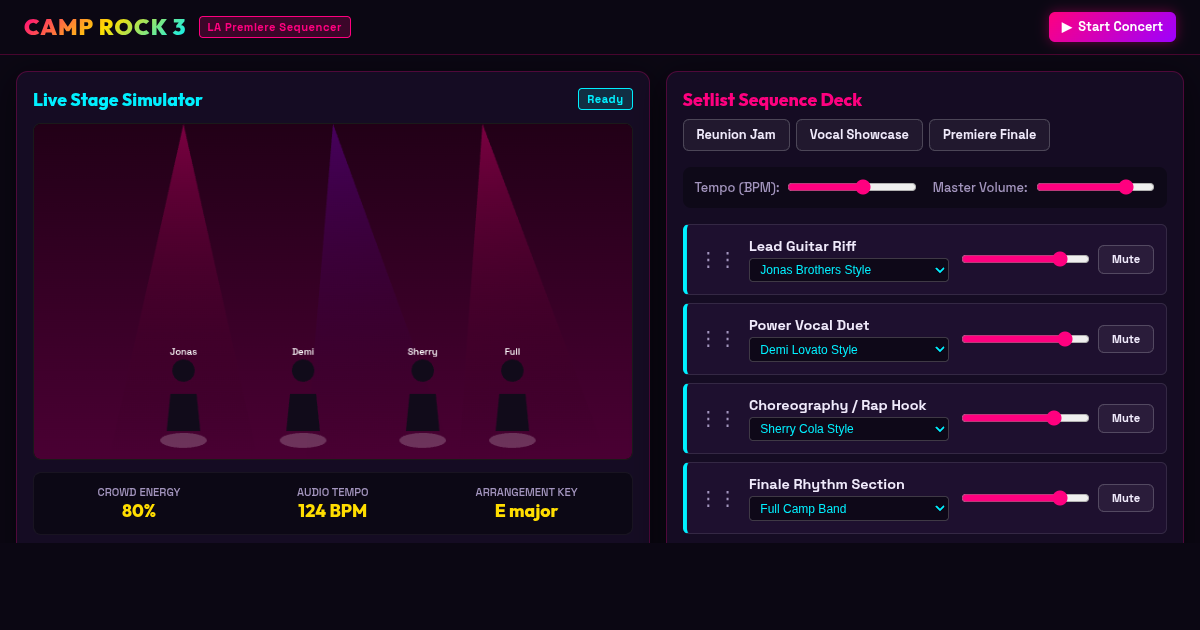Image resolution: width=1200 pixels, height=630 pixels.
Task: Open the Sherry Cola Style dropdown
Action: 849,429
